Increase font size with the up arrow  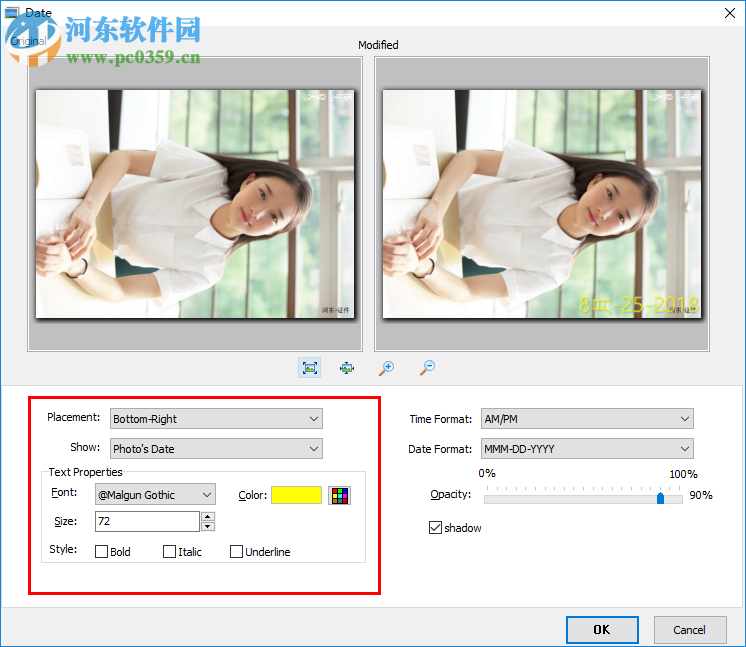point(208,517)
